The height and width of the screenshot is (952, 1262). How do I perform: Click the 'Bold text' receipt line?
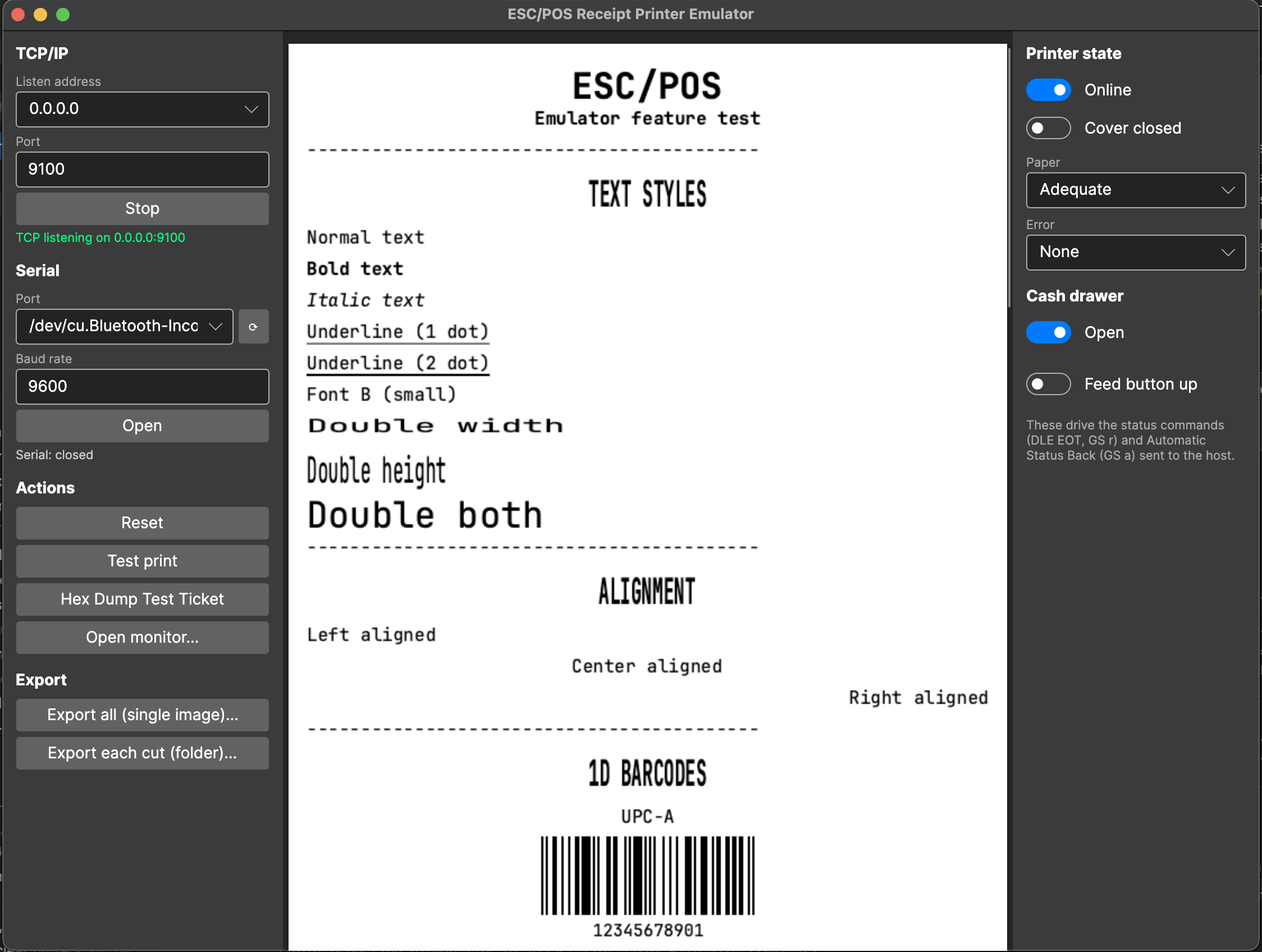tap(355, 269)
